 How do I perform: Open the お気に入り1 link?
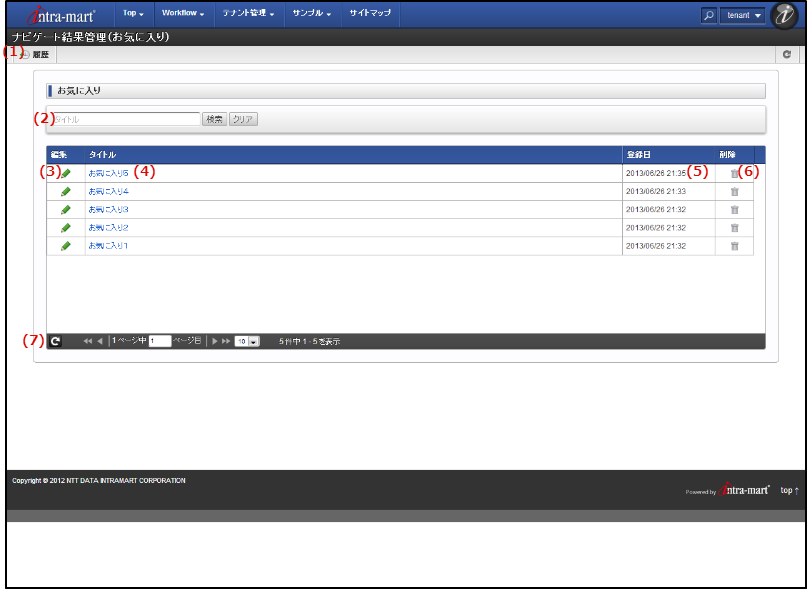coord(108,246)
